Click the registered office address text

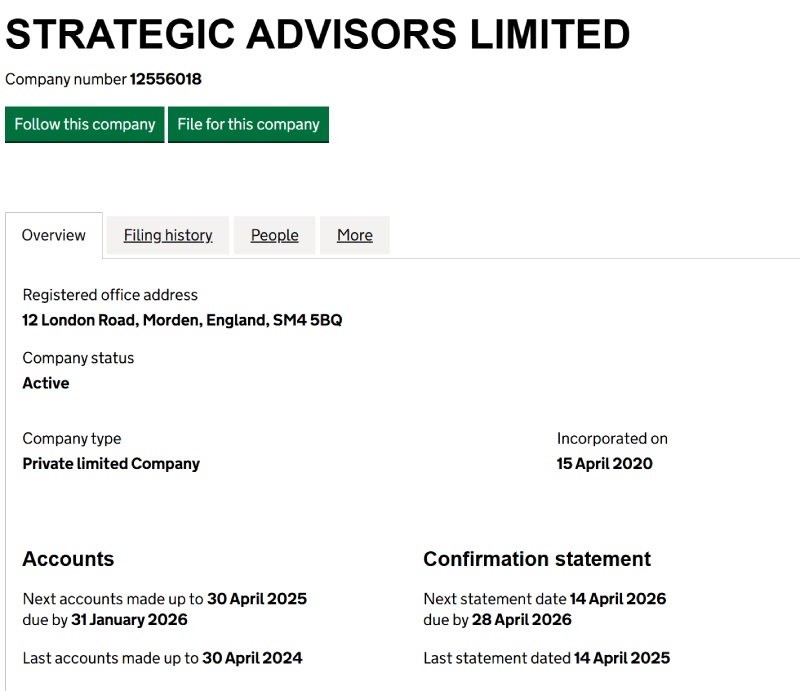point(110,294)
